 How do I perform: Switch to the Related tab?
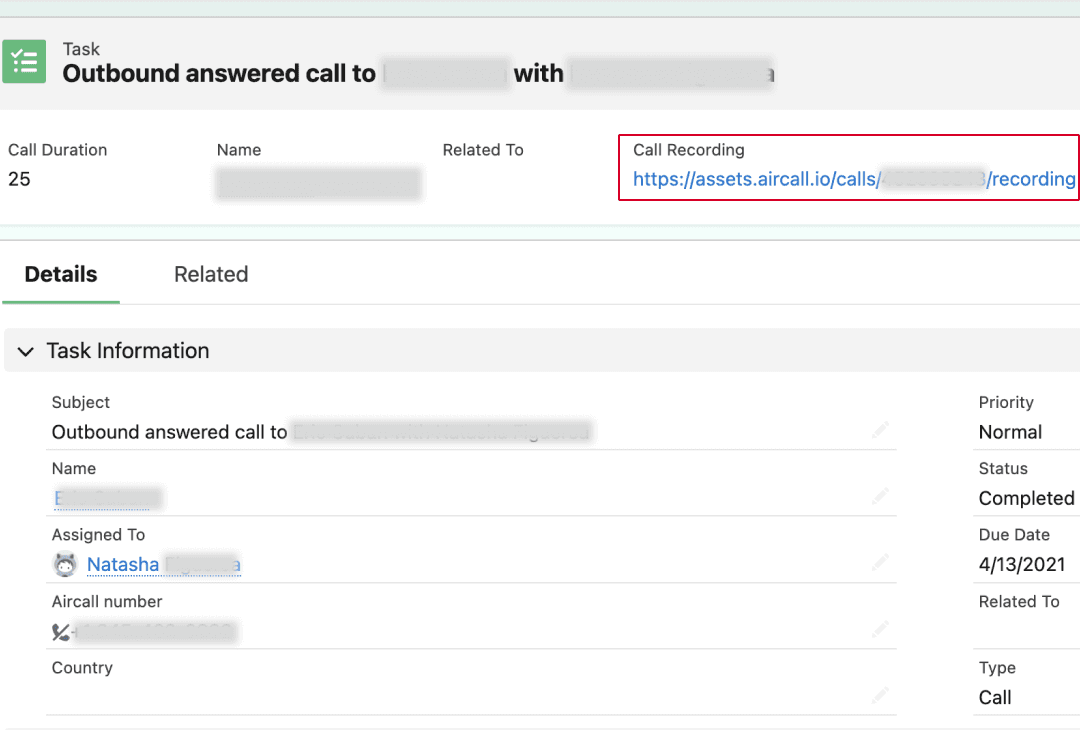coord(210,275)
